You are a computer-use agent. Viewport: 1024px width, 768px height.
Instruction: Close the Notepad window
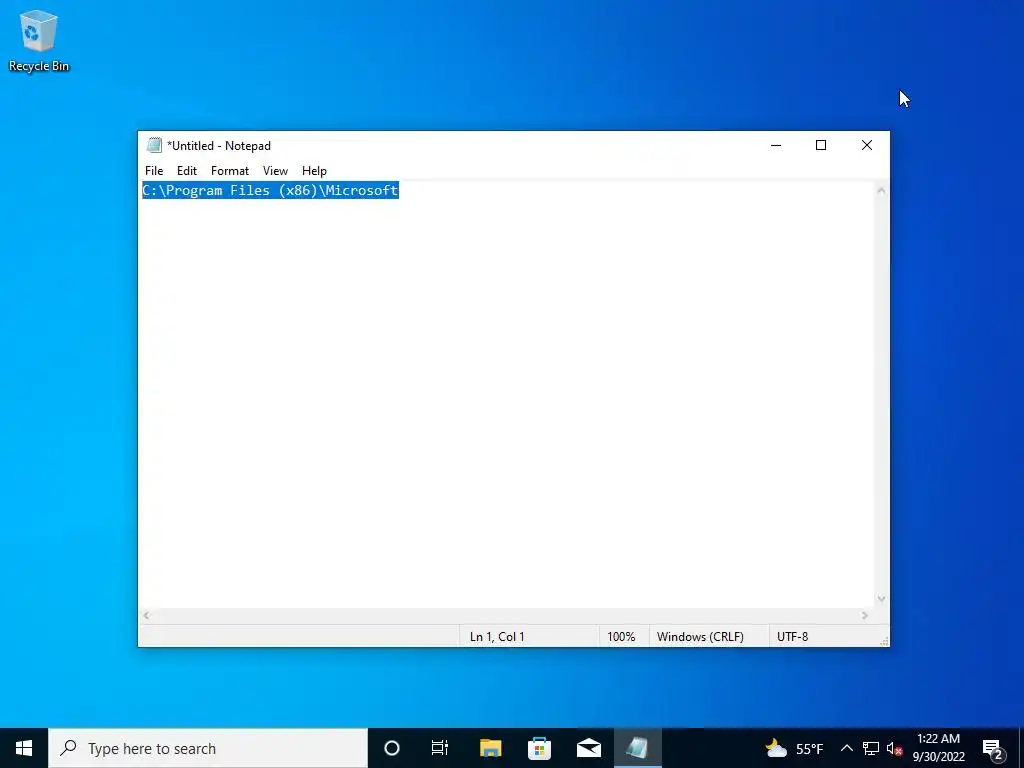tap(867, 145)
